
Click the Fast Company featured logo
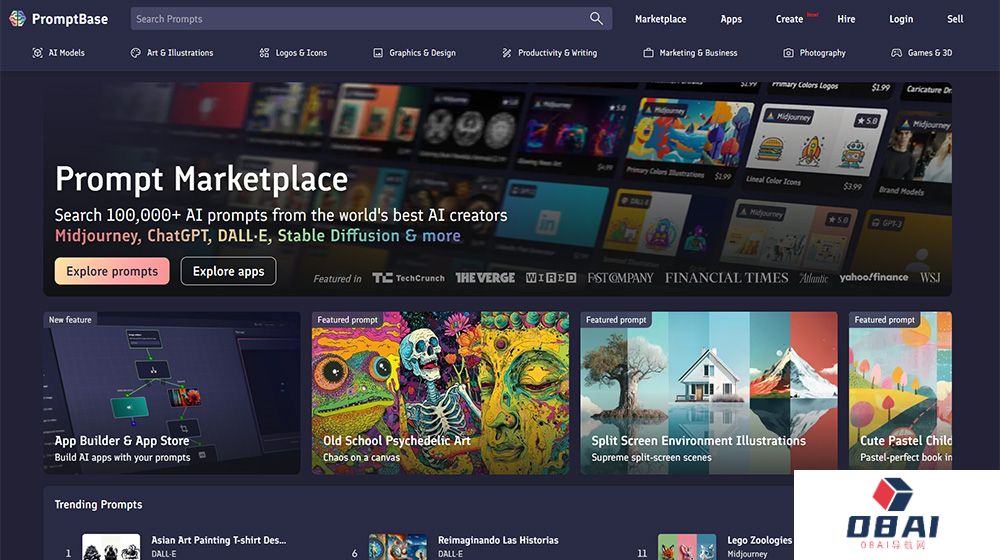pos(621,277)
